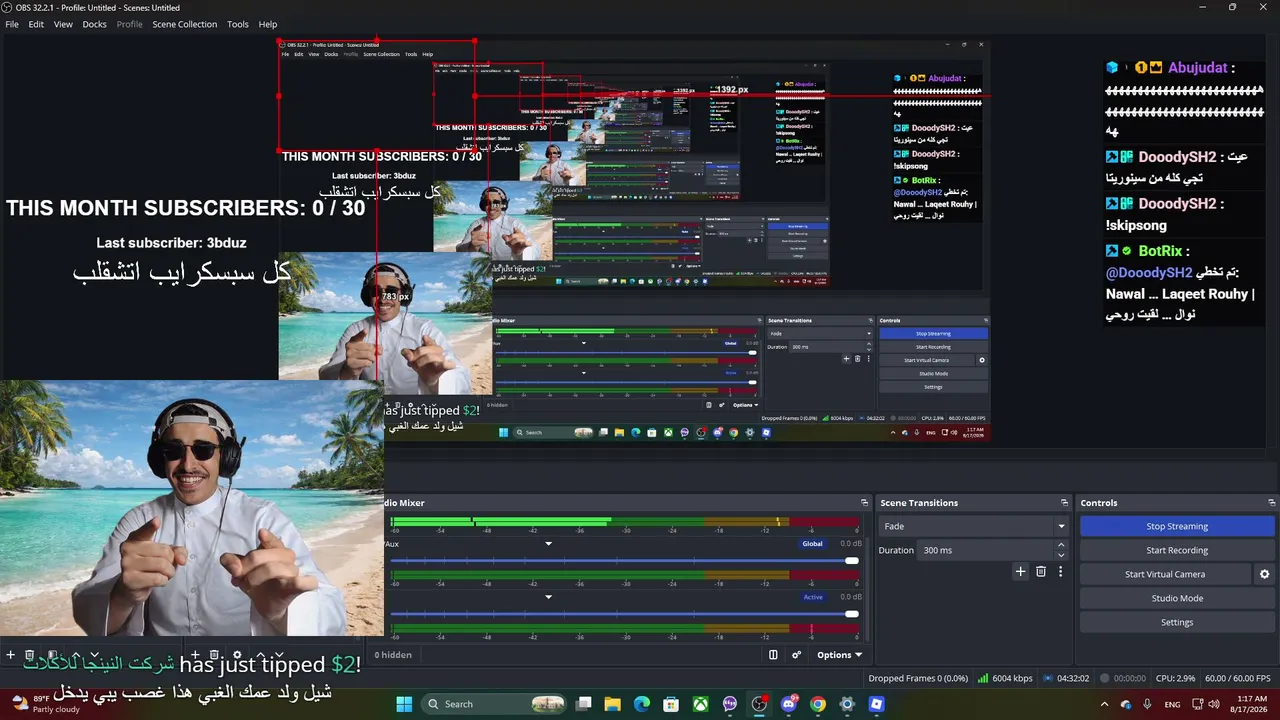Open the gear app on taskbar
The width and height of the screenshot is (1280, 720).
(847, 704)
